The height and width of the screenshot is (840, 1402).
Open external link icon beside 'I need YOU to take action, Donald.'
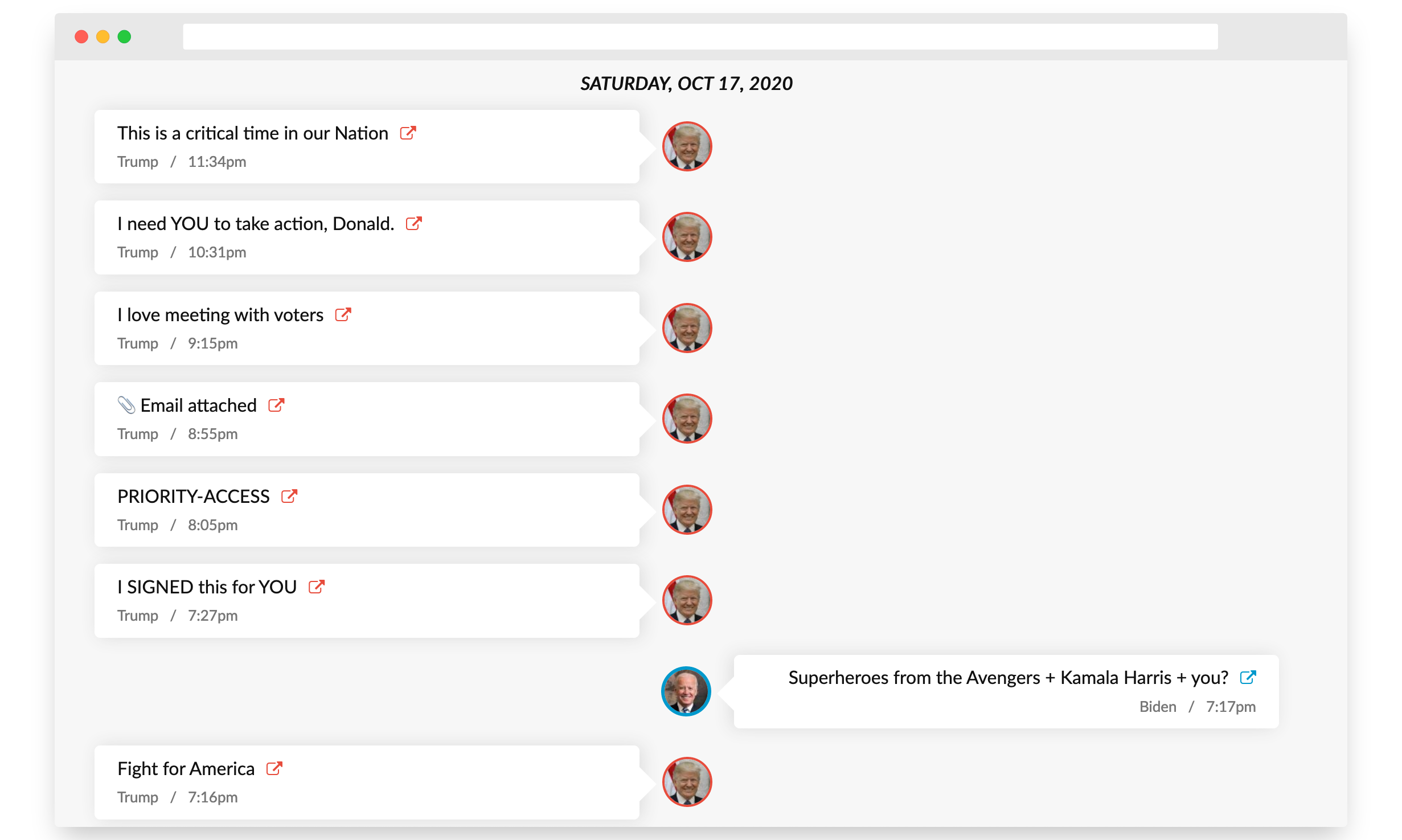413,223
